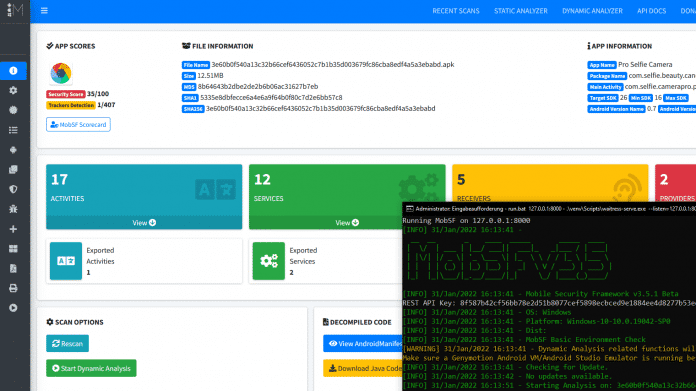View the 17 Activities list
The height and width of the screenshot is (391, 696).
(144, 223)
